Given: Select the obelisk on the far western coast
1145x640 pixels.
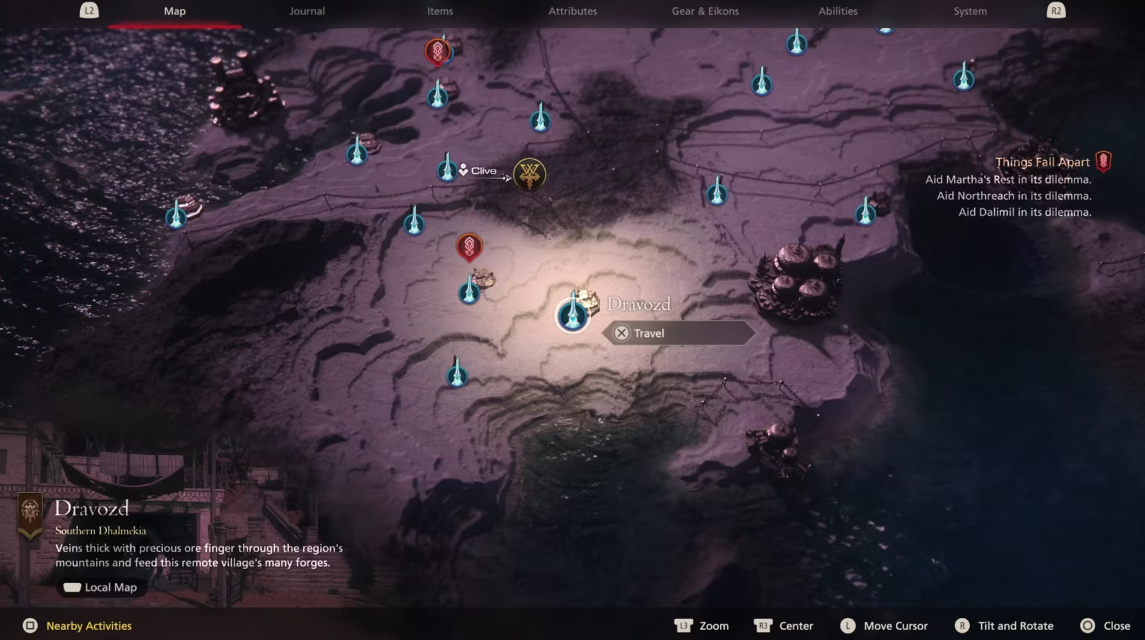Looking at the screenshot, I should pyautogui.click(x=176, y=216).
